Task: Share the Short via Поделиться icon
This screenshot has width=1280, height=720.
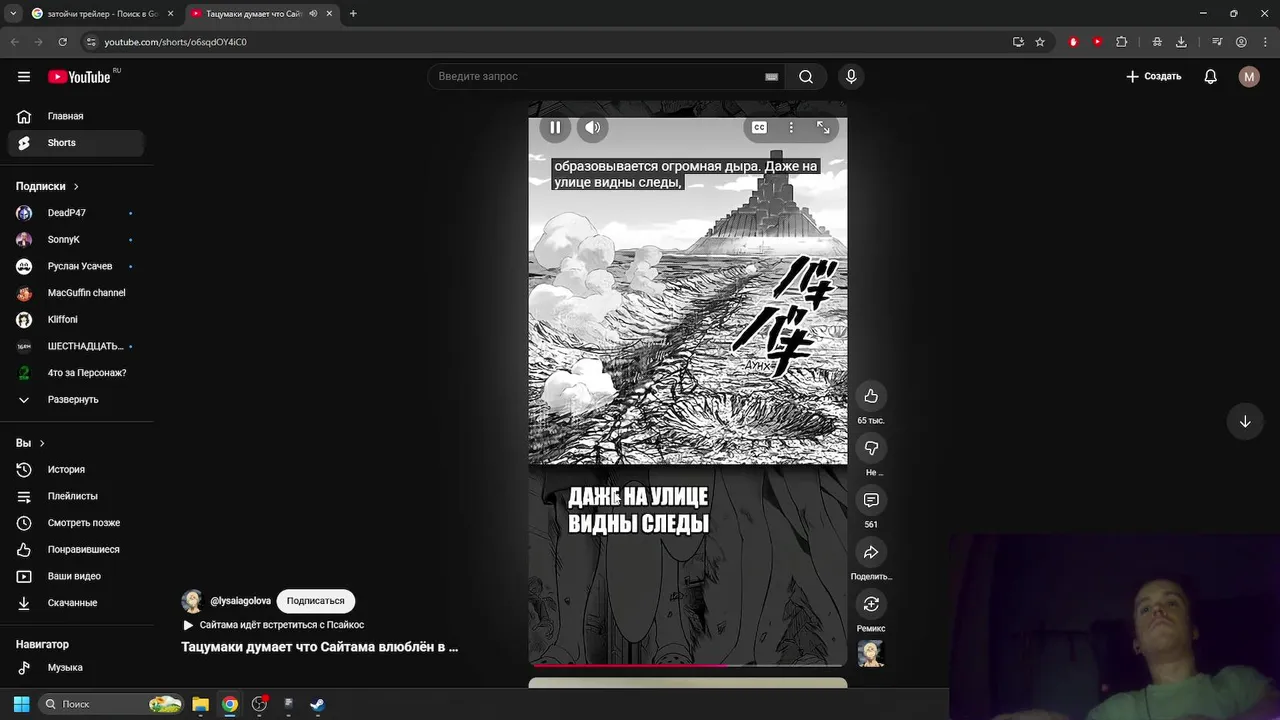Action: (x=871, y=552)
